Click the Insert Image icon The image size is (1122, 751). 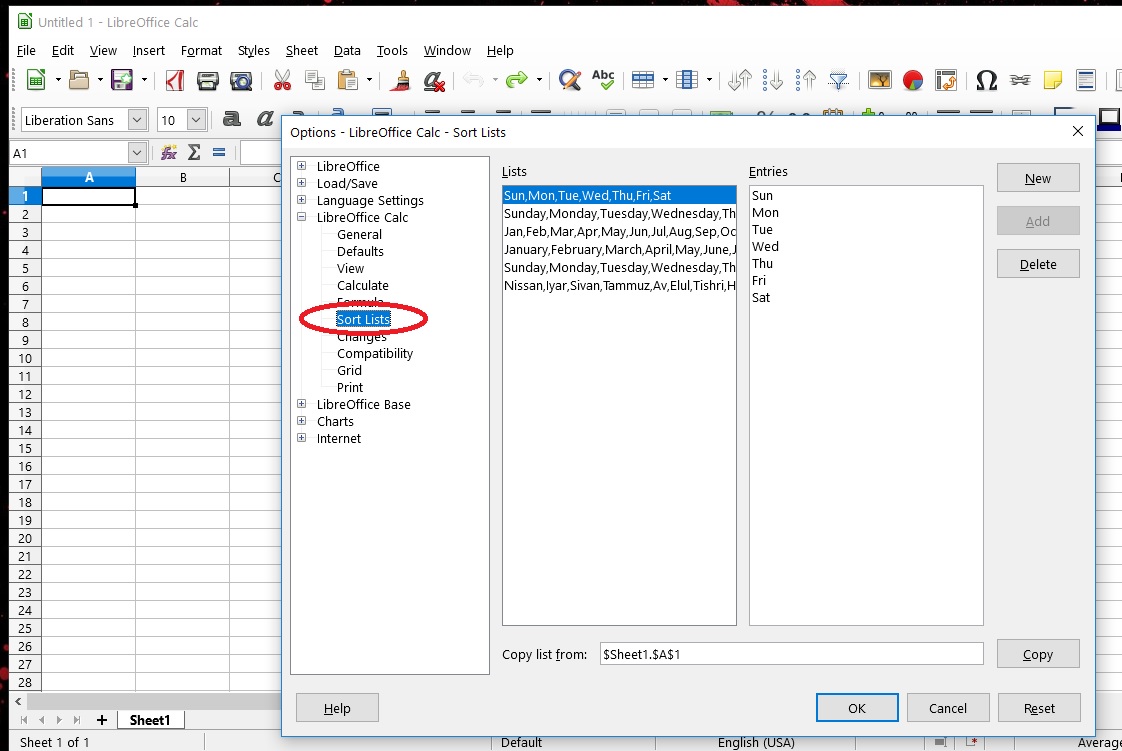click(x=879, y=80)
